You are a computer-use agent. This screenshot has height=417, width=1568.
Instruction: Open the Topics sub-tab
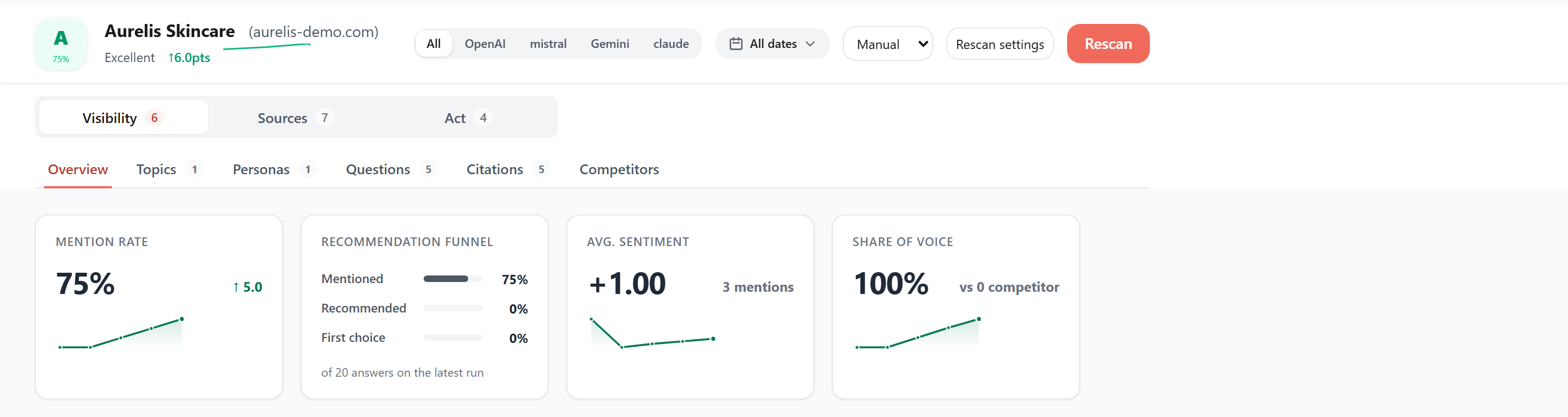point(169,169)
